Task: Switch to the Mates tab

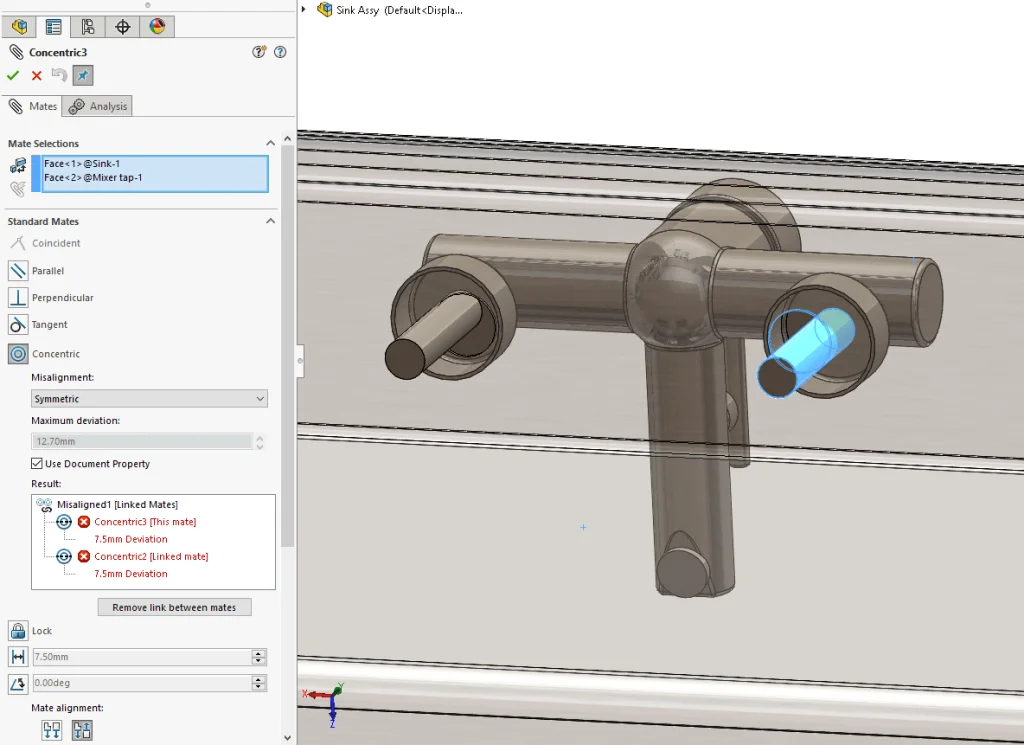Action: (33, 106)
